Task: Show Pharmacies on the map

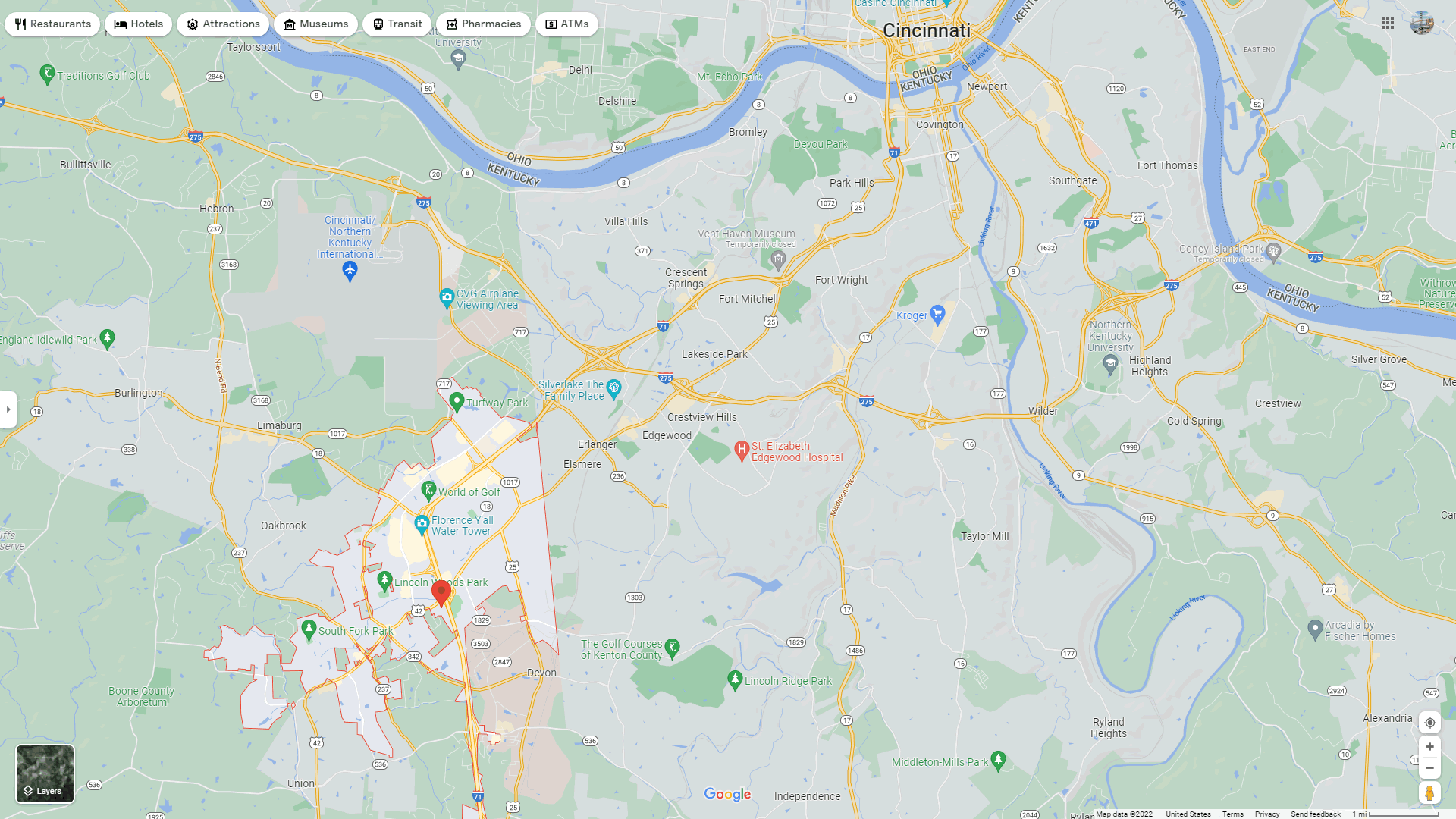Action: pyautogui.click(x=483, y=24)
